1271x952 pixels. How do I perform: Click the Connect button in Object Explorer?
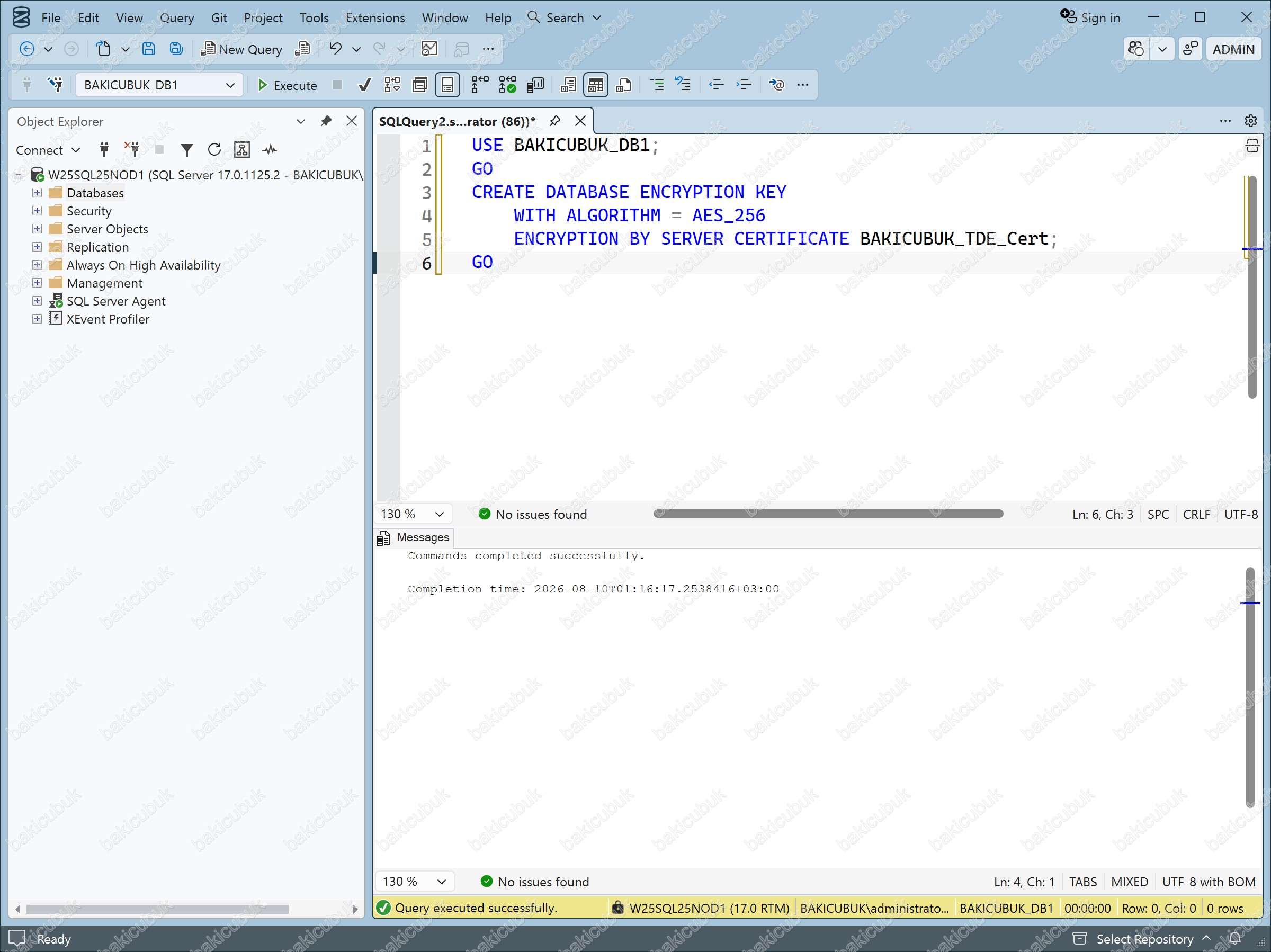48,150
